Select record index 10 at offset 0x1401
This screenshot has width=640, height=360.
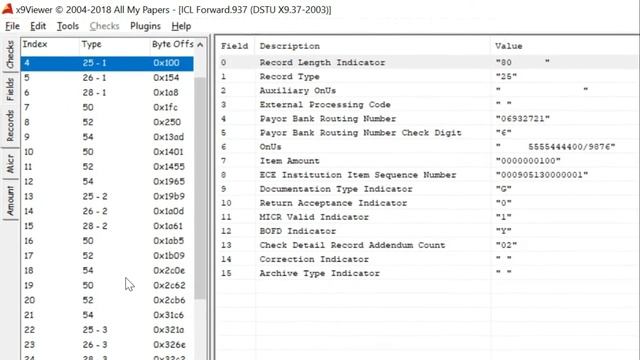[107, 152]
